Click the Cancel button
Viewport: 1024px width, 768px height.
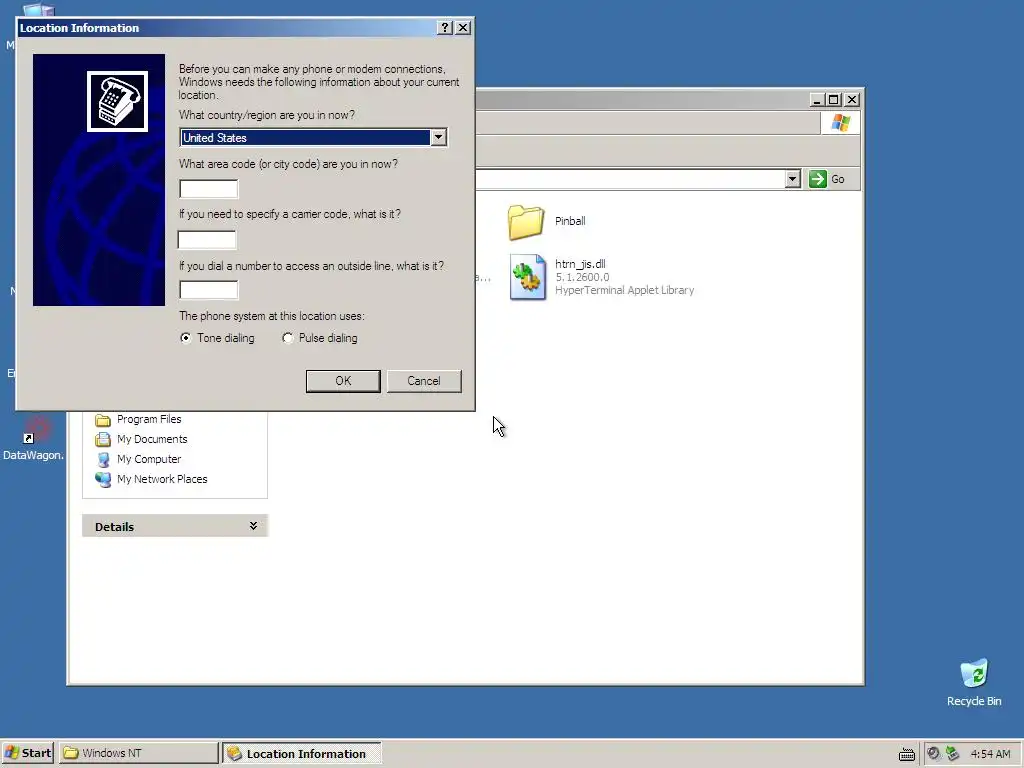[x=424, y=381]
